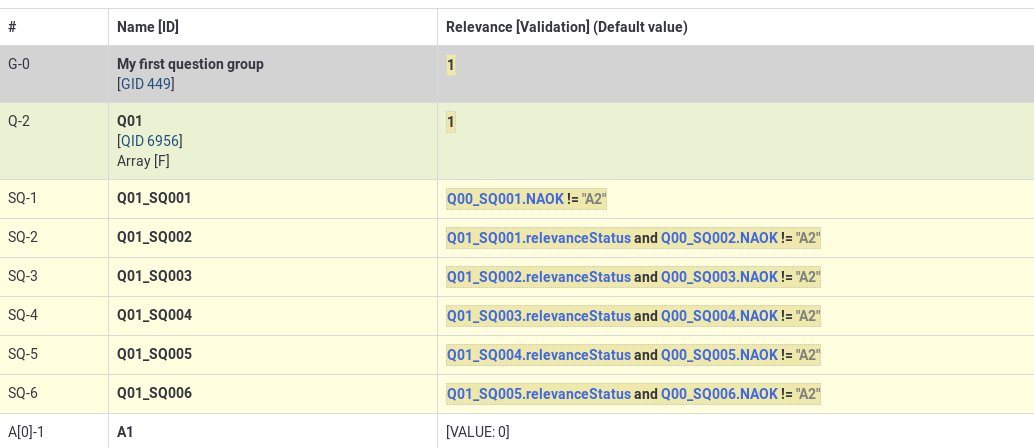The height and width of the screenshot is (448, 1034).
Task: Click the Q01_SQ005.relevanceStatus variable link
Action: 539,394
